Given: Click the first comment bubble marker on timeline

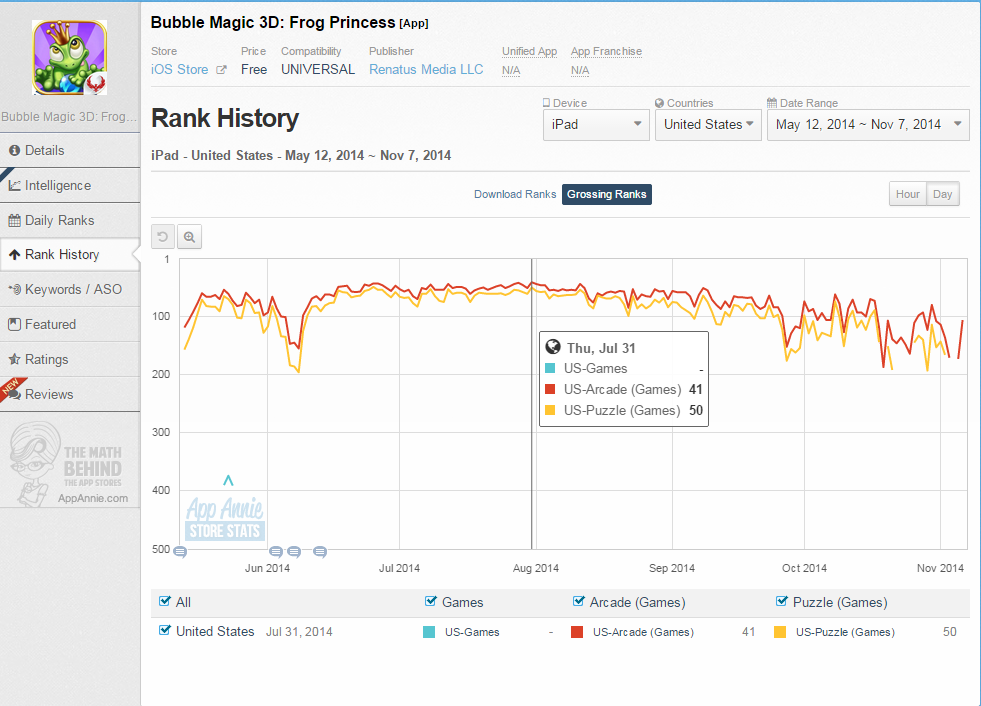Looking at the screenshot, I should [x=180, y=552].
